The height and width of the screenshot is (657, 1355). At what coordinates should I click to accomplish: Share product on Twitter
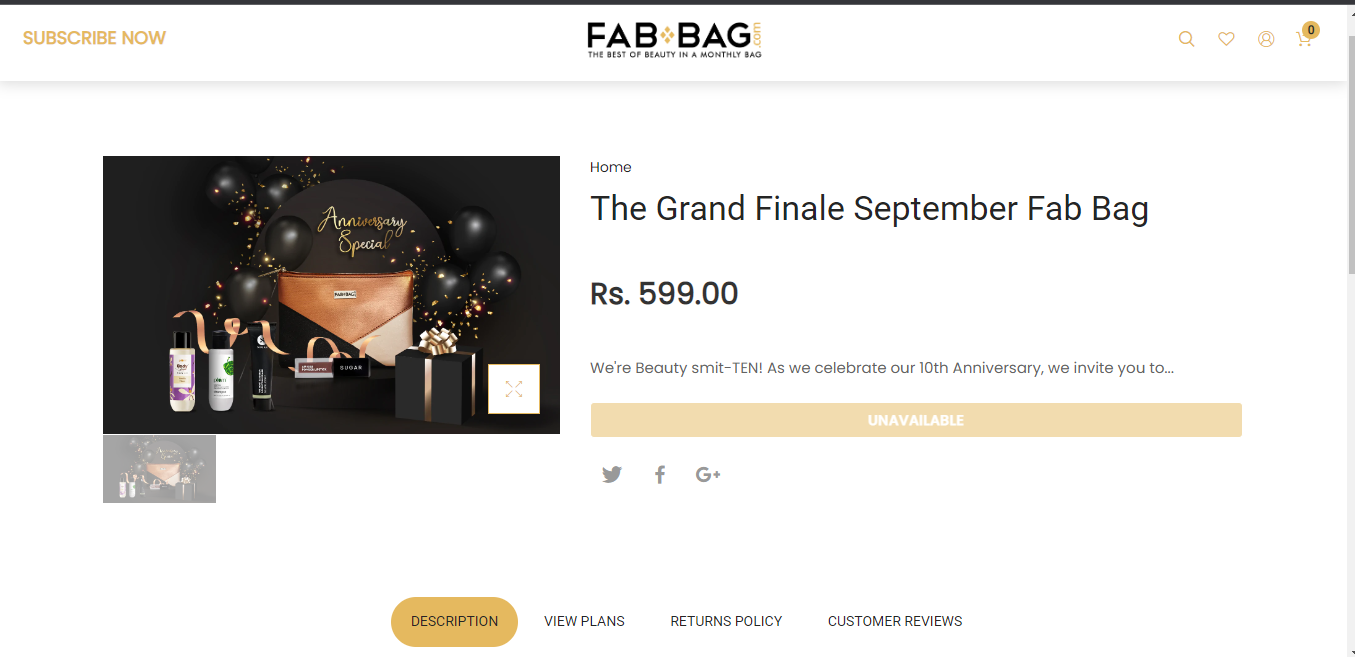[612, 474]
